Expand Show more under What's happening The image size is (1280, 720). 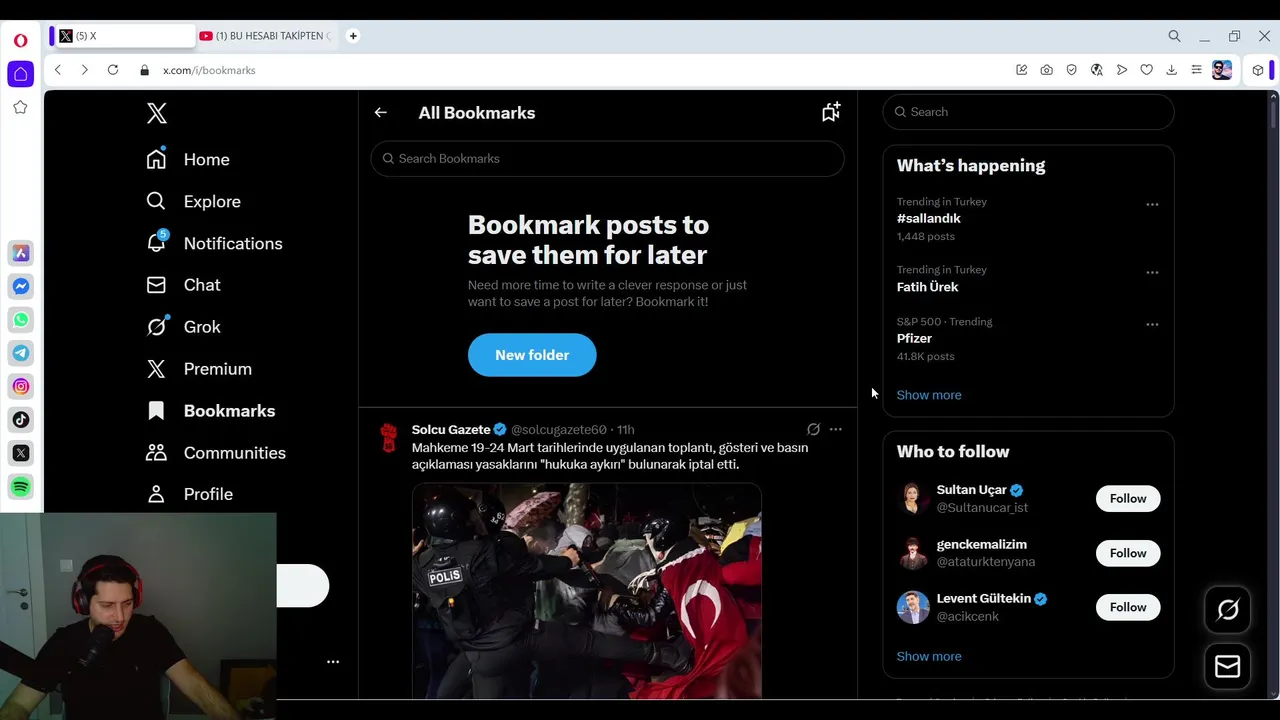coord(929,395)
